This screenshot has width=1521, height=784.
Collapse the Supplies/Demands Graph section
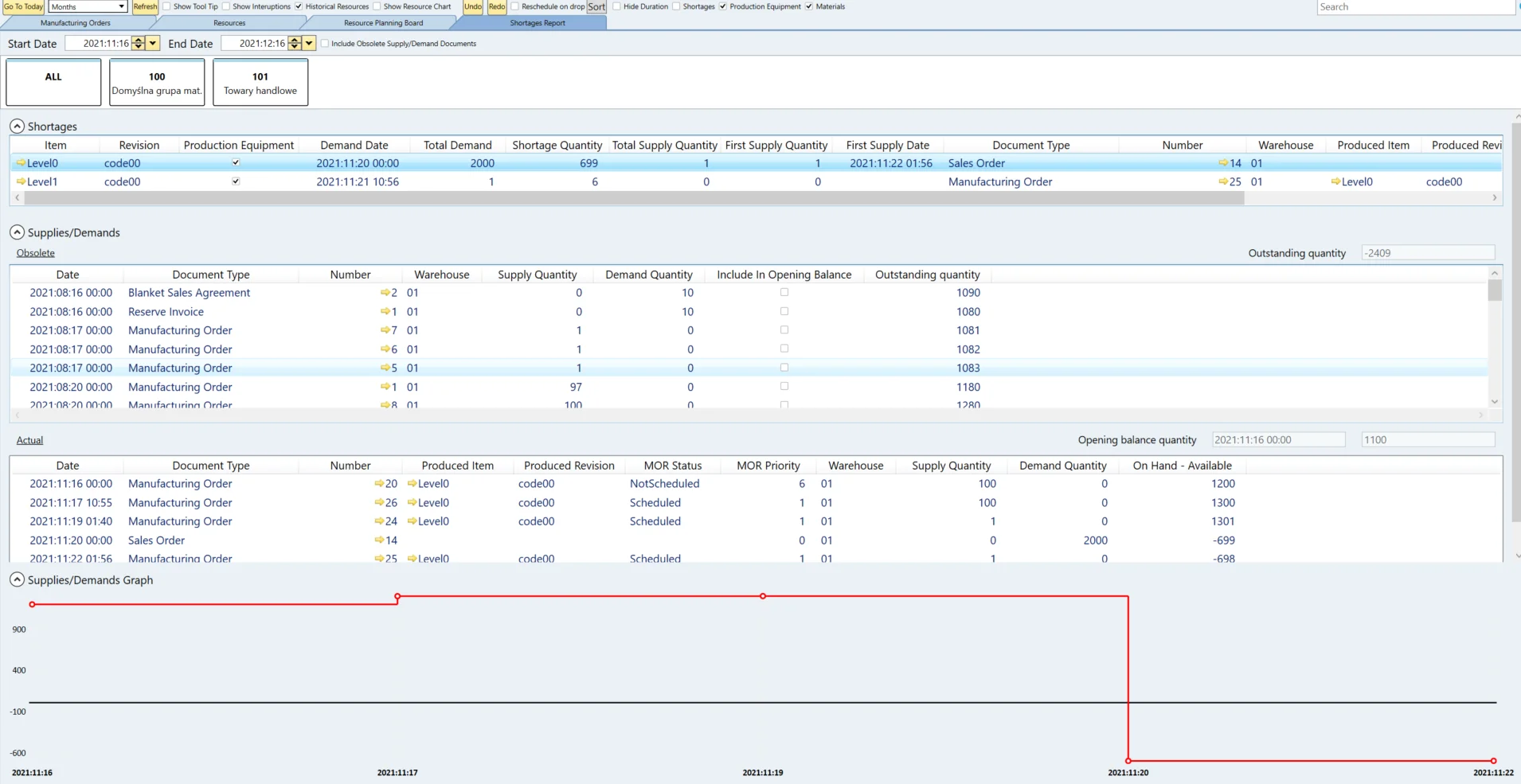(17, 580)
